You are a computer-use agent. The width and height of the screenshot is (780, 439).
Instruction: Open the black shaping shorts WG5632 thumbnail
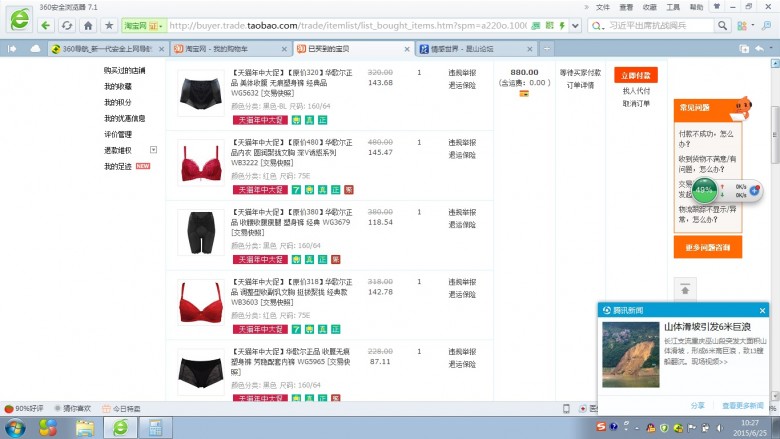(x=201, y=93)
